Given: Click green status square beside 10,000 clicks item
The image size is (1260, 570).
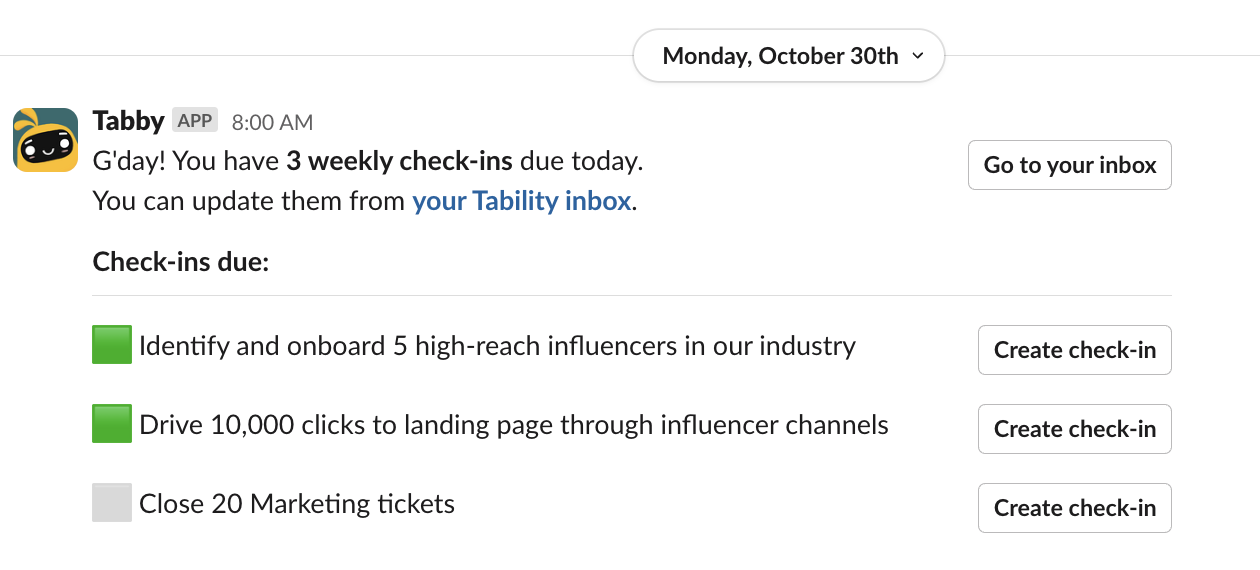Looking at the screenshot, I should pyautogui.click(x=112, y=425).
